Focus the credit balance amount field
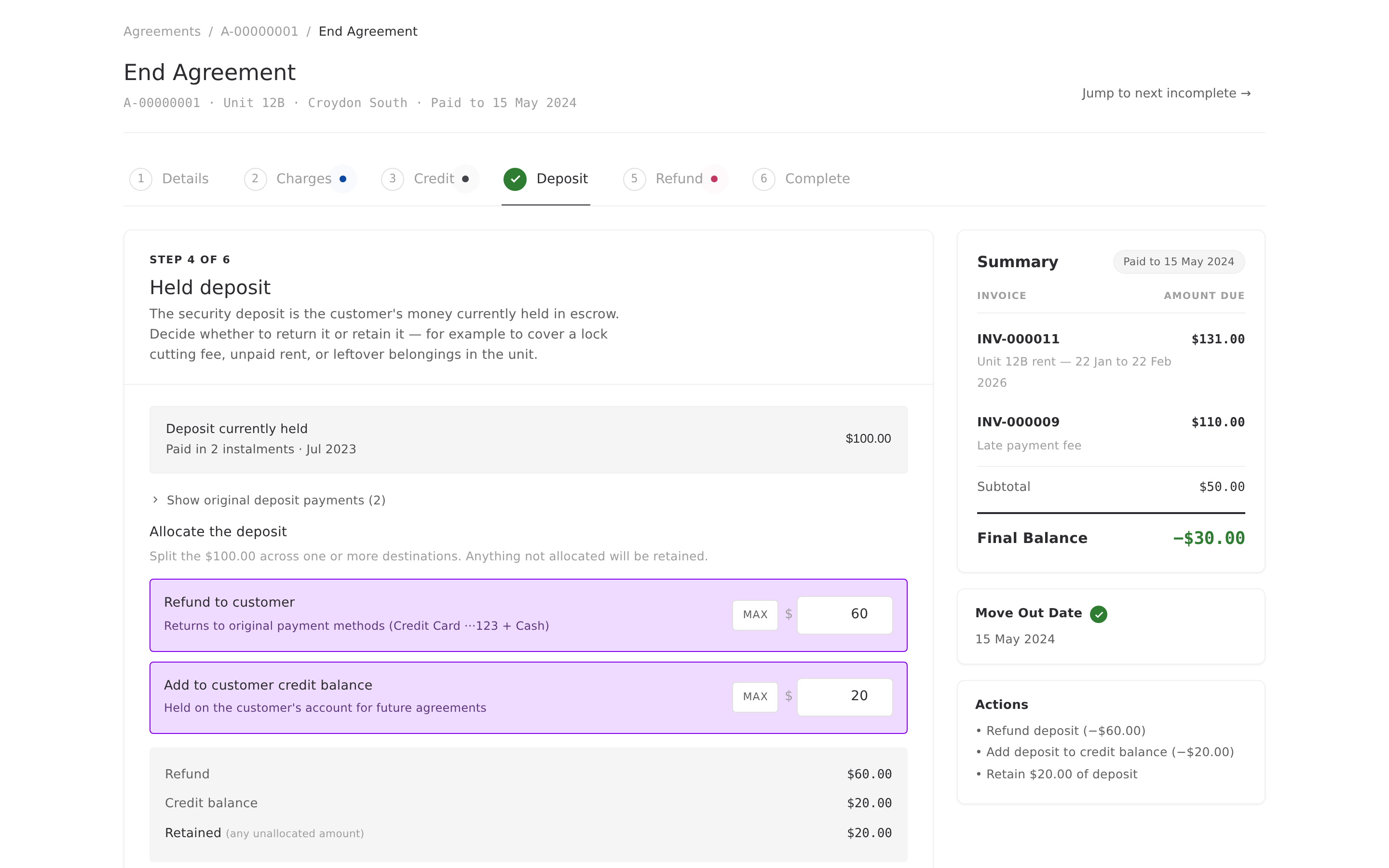Image resolution: width=1389 pixels, height=868 pixels. pyautogui.click(x=844, y=697)
